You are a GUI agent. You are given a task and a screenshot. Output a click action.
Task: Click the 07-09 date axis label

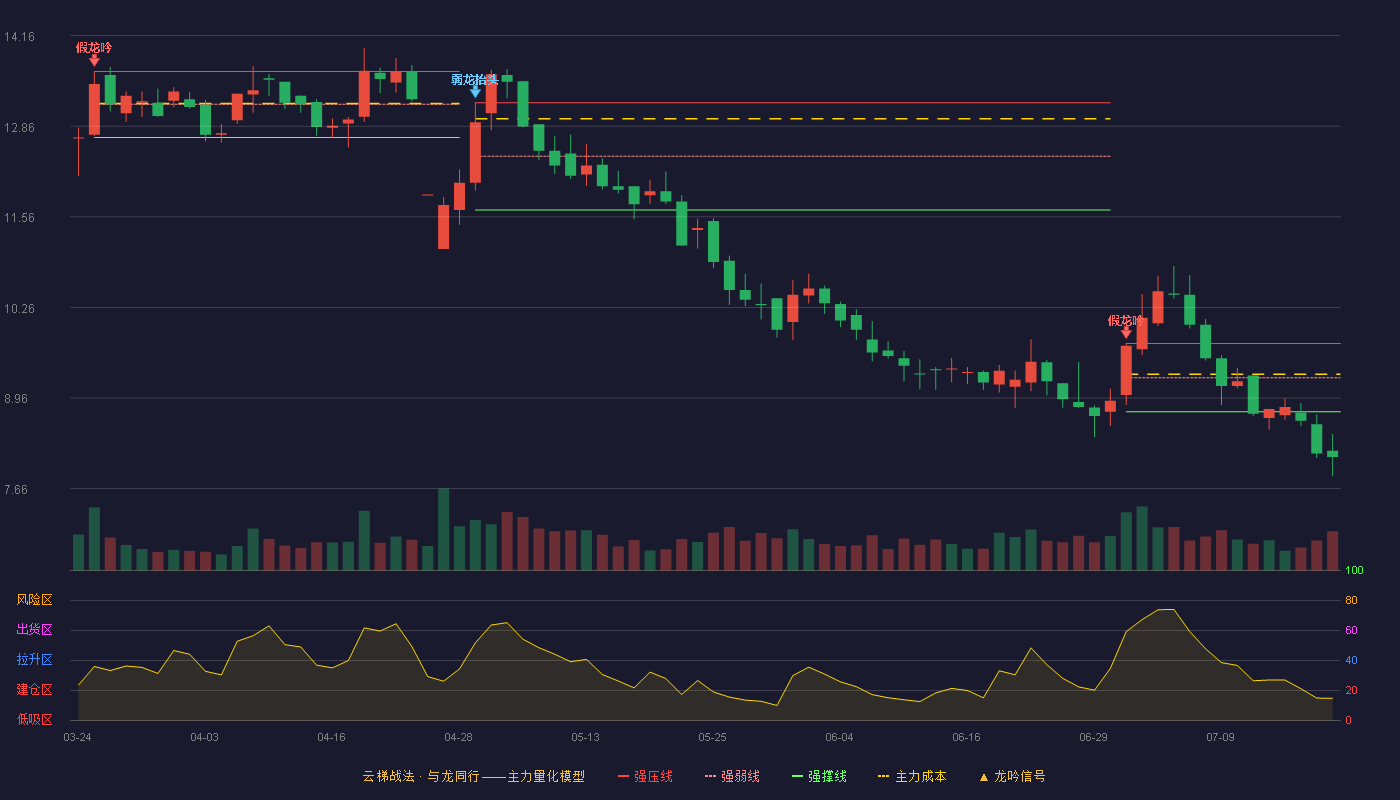[1220, 737]
